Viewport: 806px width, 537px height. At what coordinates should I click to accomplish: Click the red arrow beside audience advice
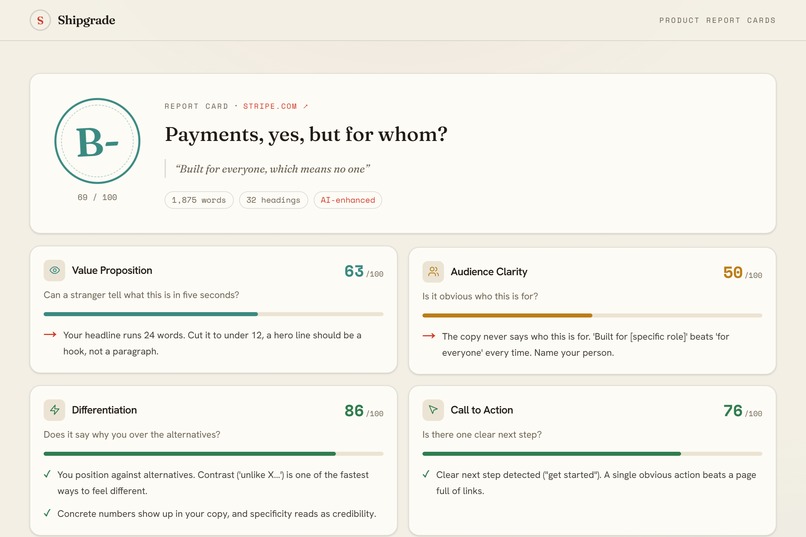[429, 336]
